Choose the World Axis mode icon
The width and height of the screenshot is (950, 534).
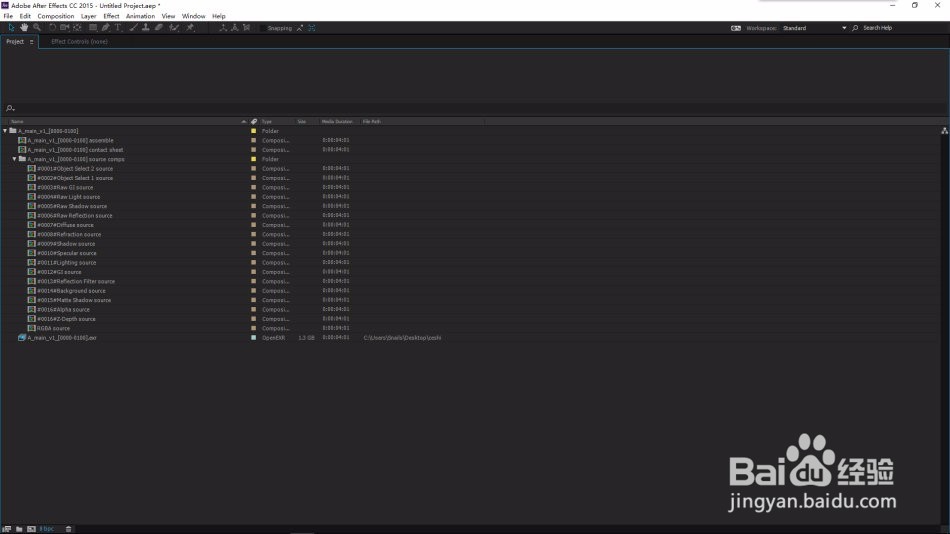(x=234, y=28)
